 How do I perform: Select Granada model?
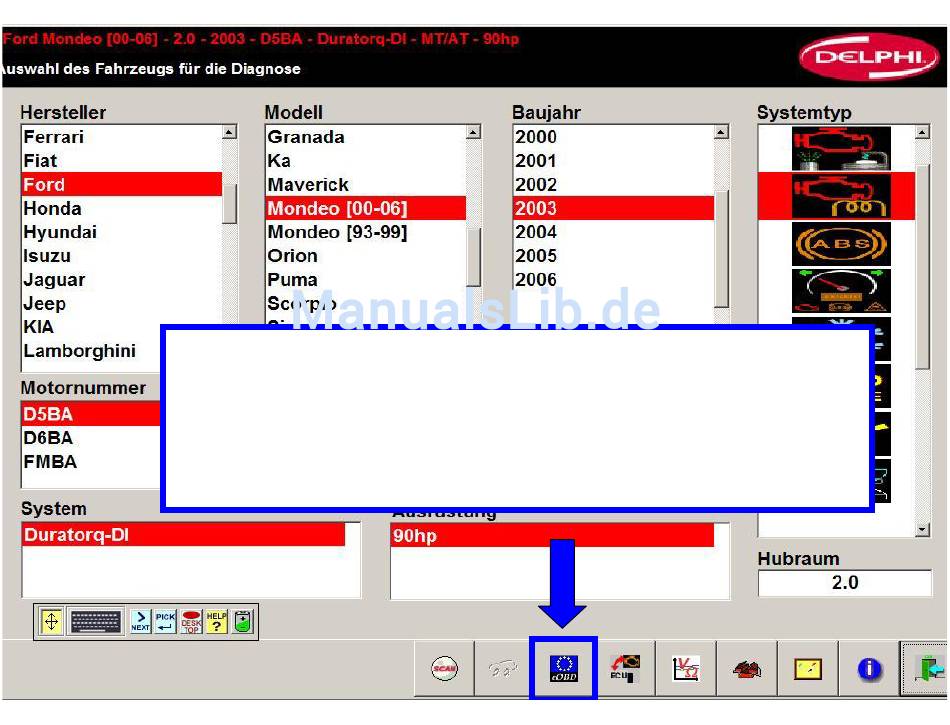[366, 137]
